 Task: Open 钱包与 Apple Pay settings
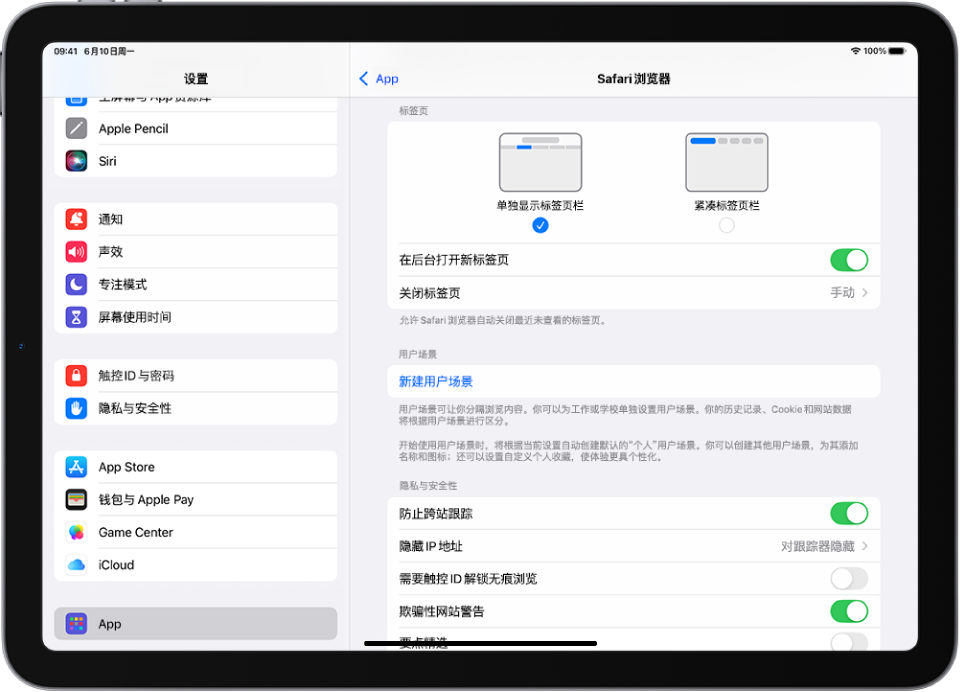[195, 500]
